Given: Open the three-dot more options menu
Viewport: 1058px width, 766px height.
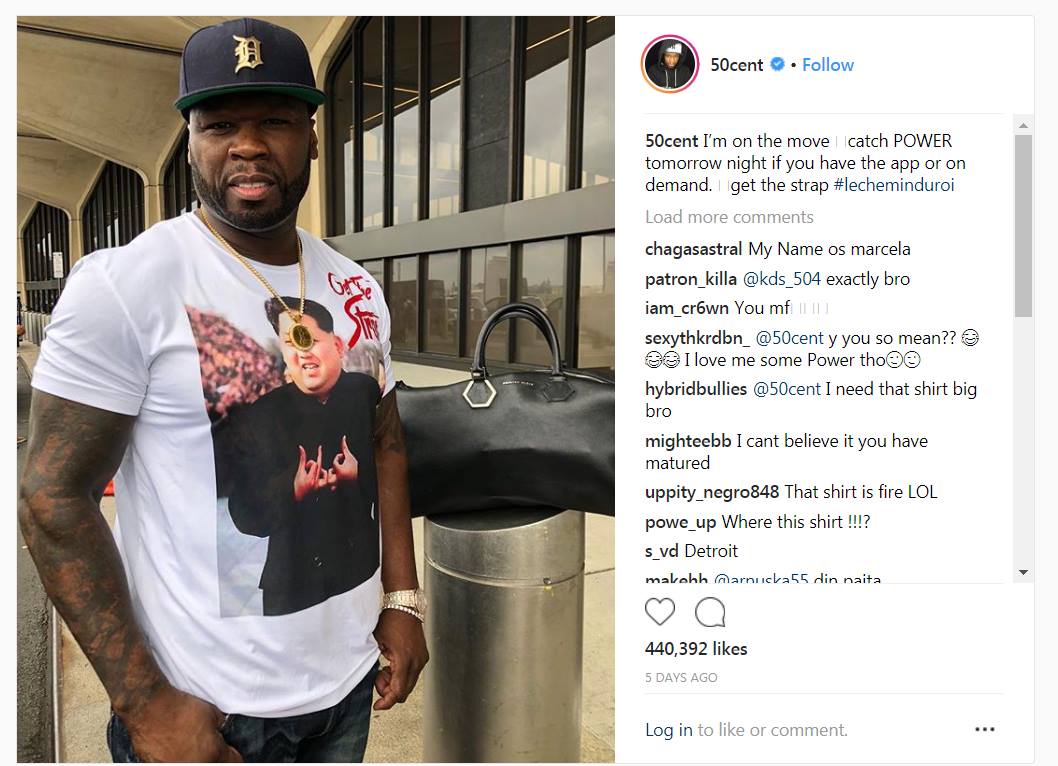Looking at the screenshot, I should coord(984,729).
